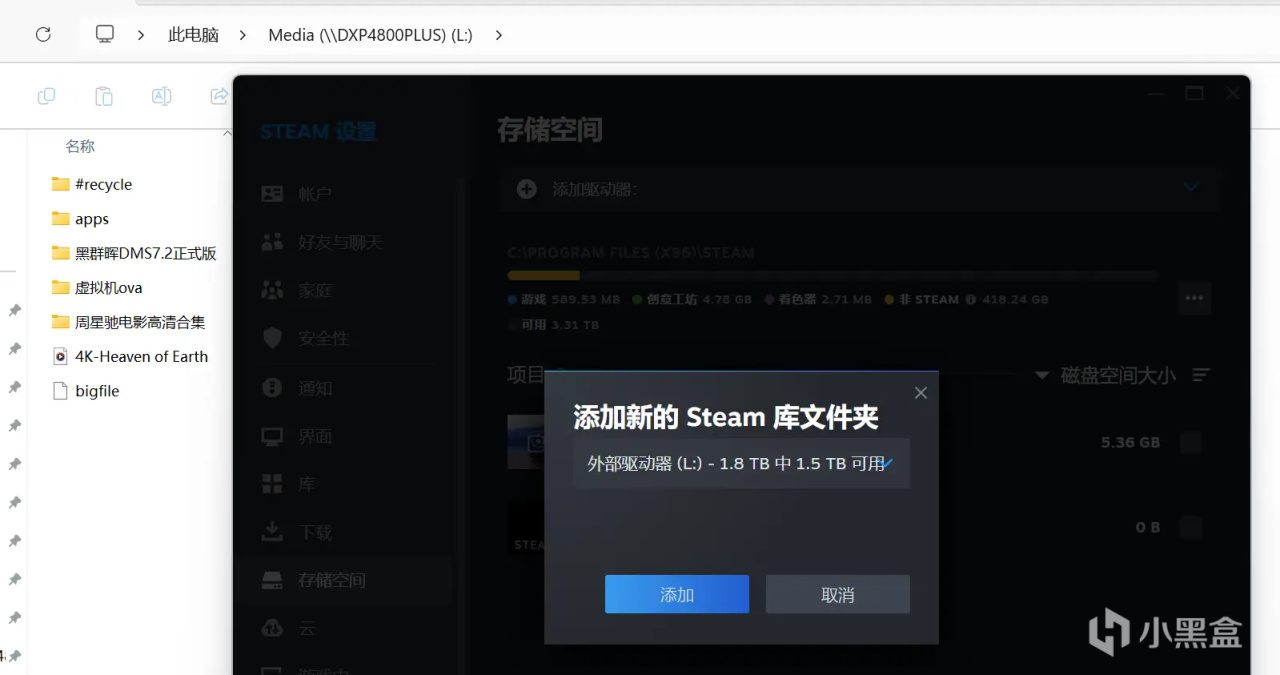The width and height of the screenshot is (1280, 675).
Task: Open the three-dots drive options menu
Action: (1194, 297)
